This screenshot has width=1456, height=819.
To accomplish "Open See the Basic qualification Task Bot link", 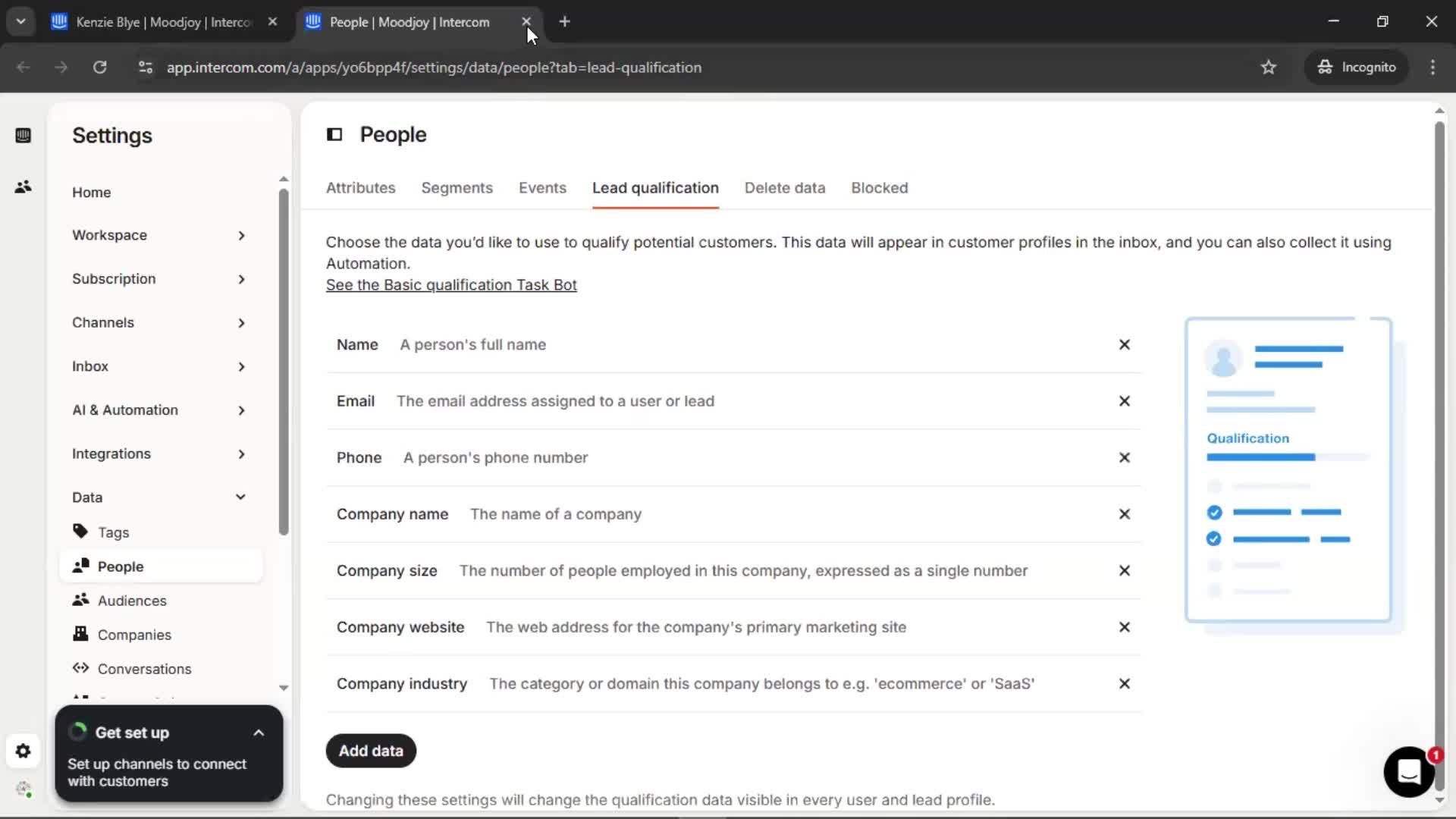I will [451, 285].
